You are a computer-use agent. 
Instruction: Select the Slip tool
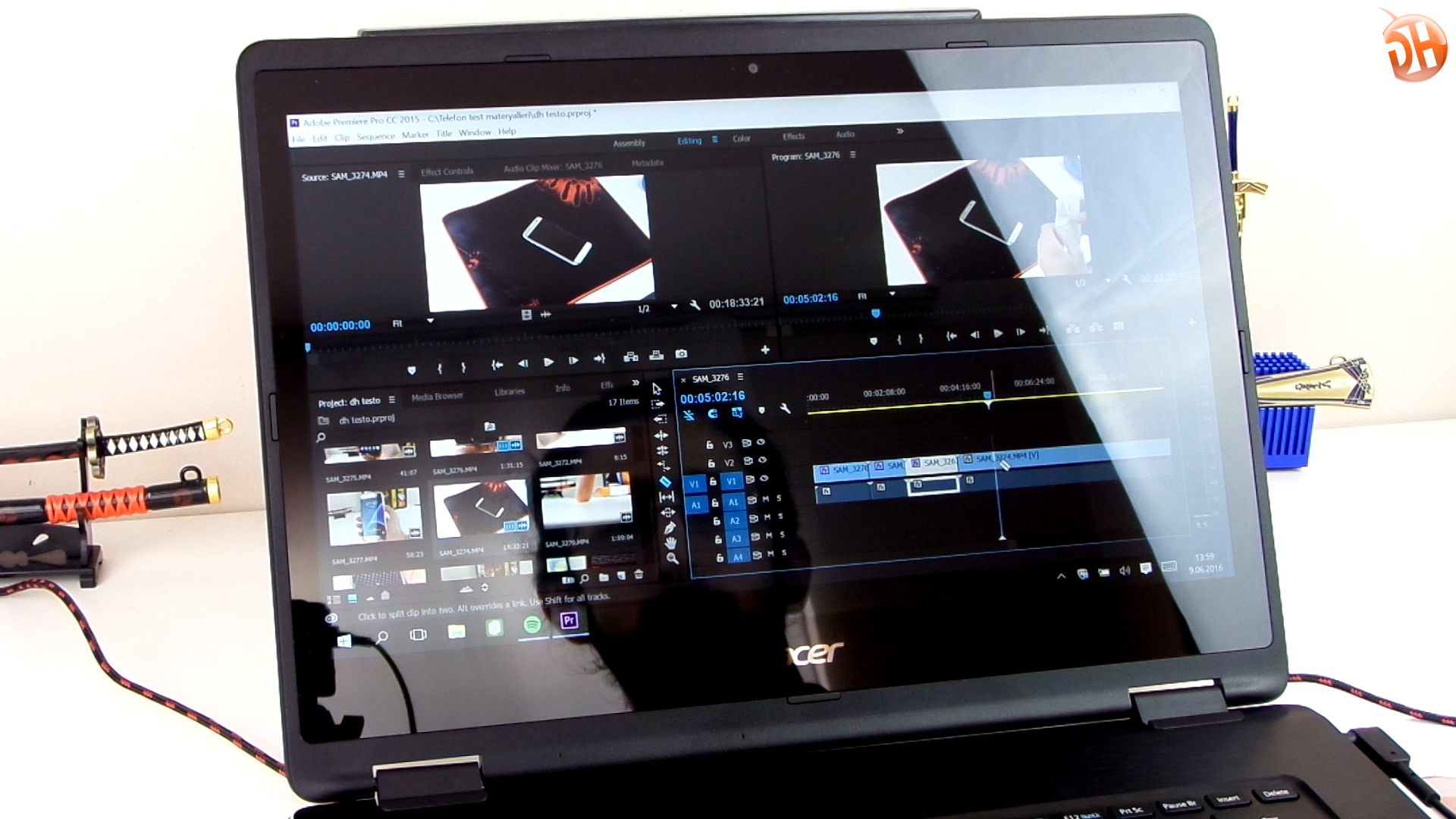[x=667, y=497]
